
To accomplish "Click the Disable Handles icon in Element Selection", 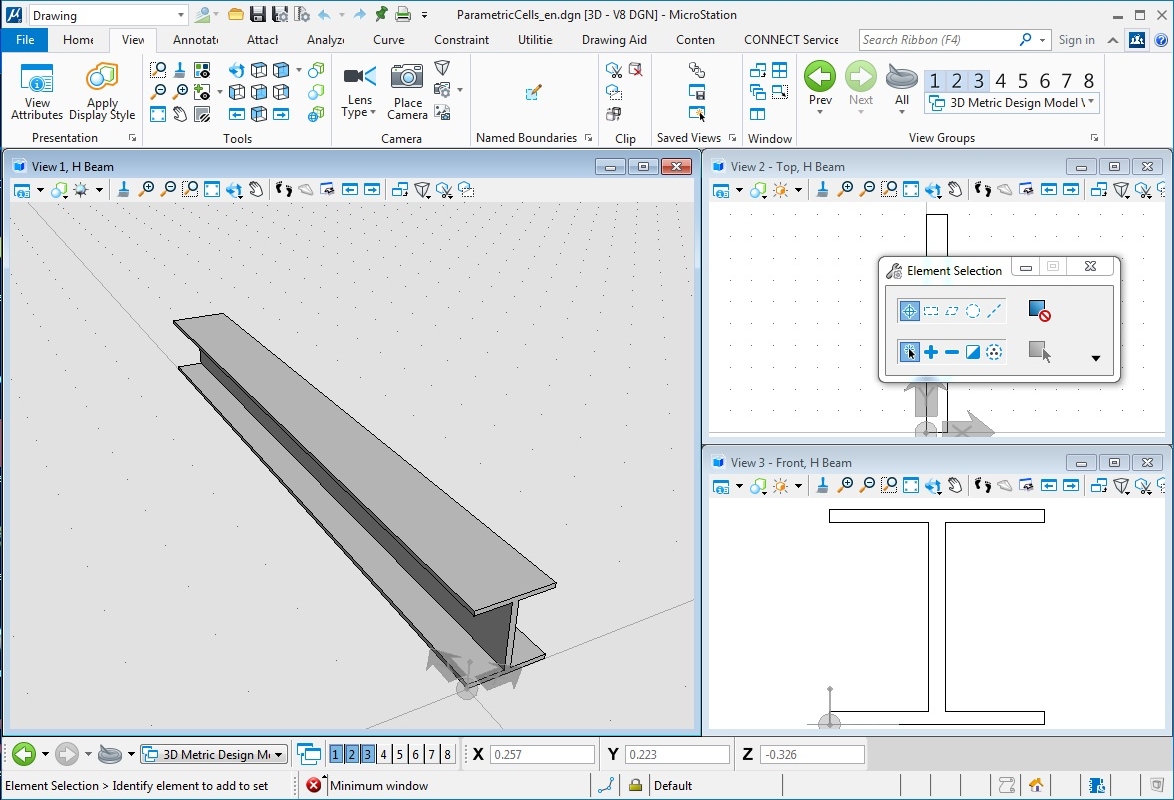I will [1039, 311].
